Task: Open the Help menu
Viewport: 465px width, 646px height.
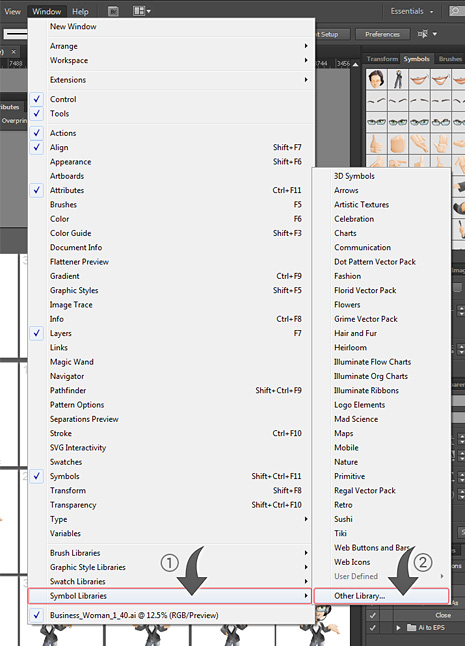Action: pos(80,12)
